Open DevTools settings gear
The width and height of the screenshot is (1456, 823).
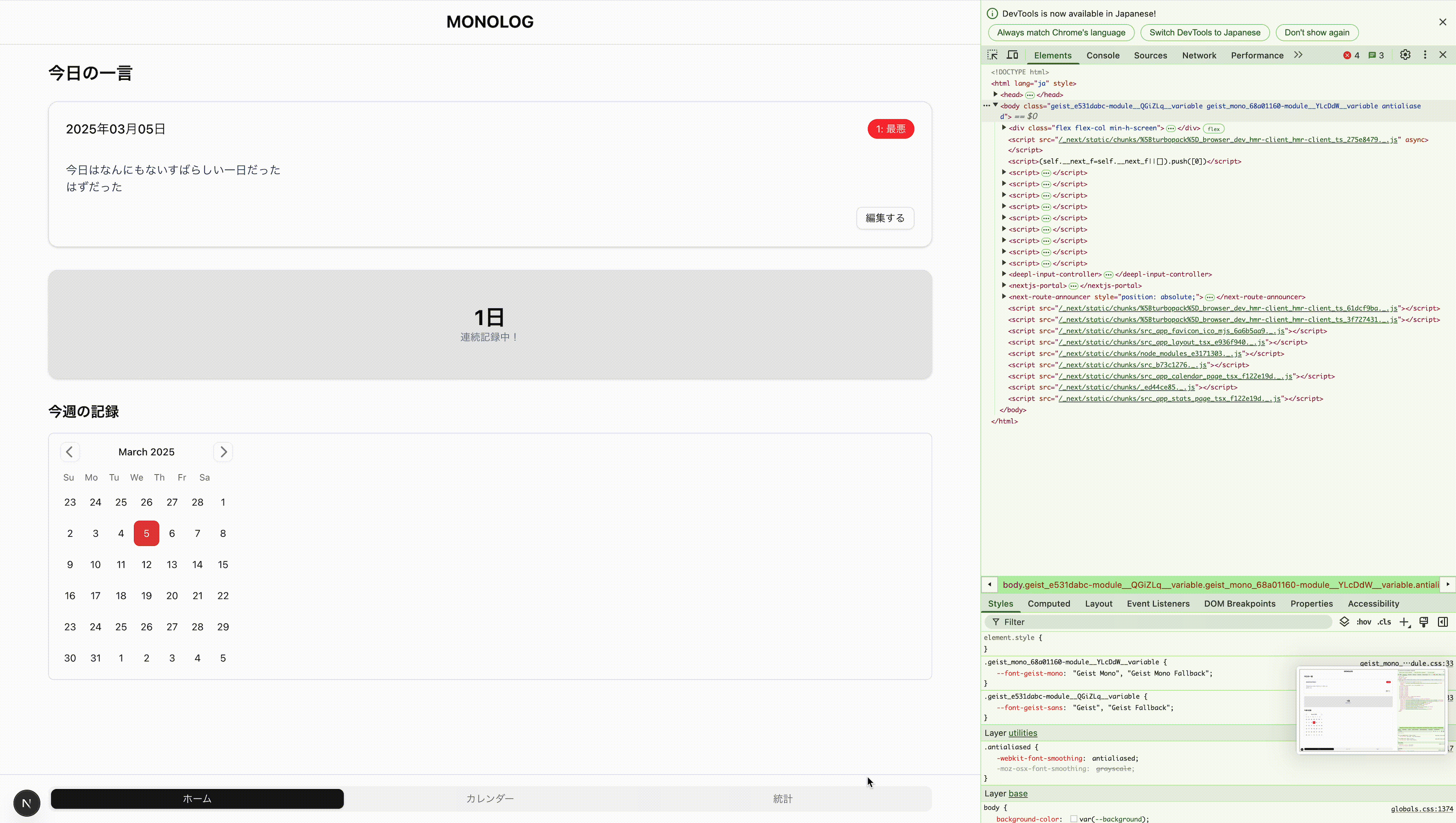[1405, 55]
